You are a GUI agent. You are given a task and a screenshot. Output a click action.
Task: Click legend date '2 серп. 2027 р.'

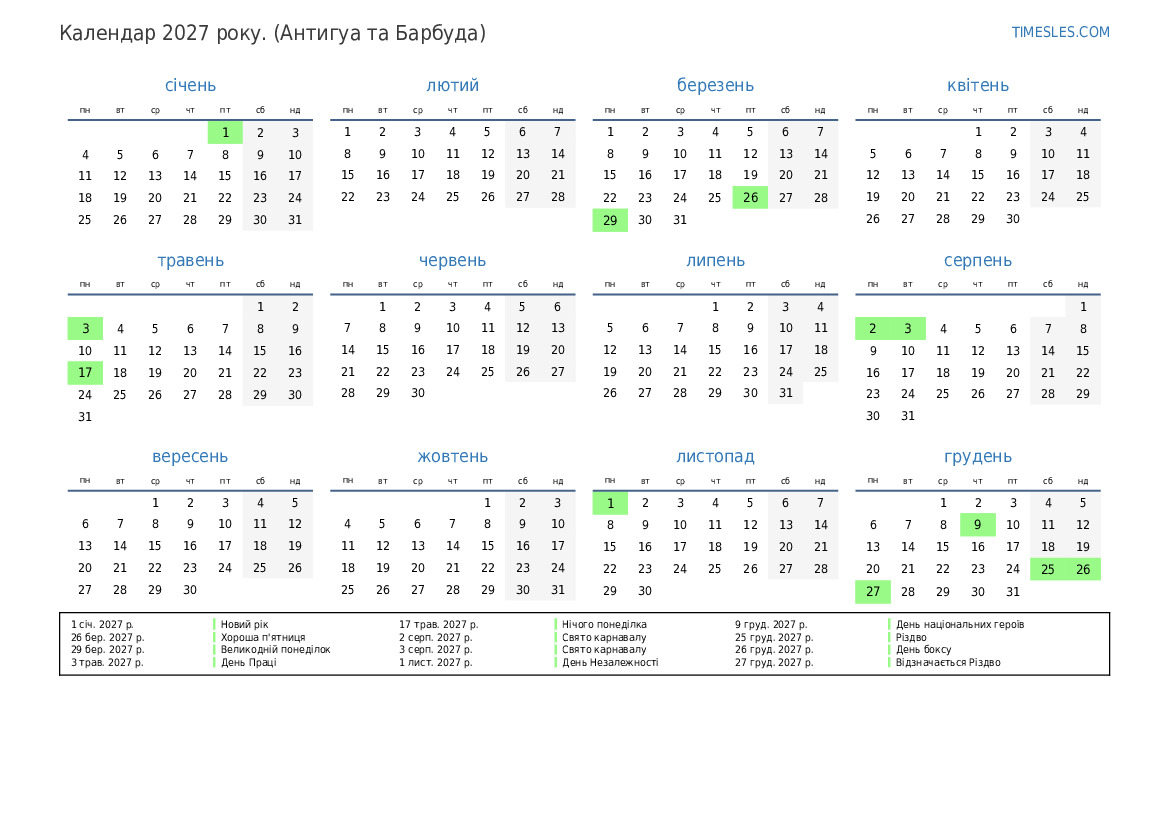(435, 638)
